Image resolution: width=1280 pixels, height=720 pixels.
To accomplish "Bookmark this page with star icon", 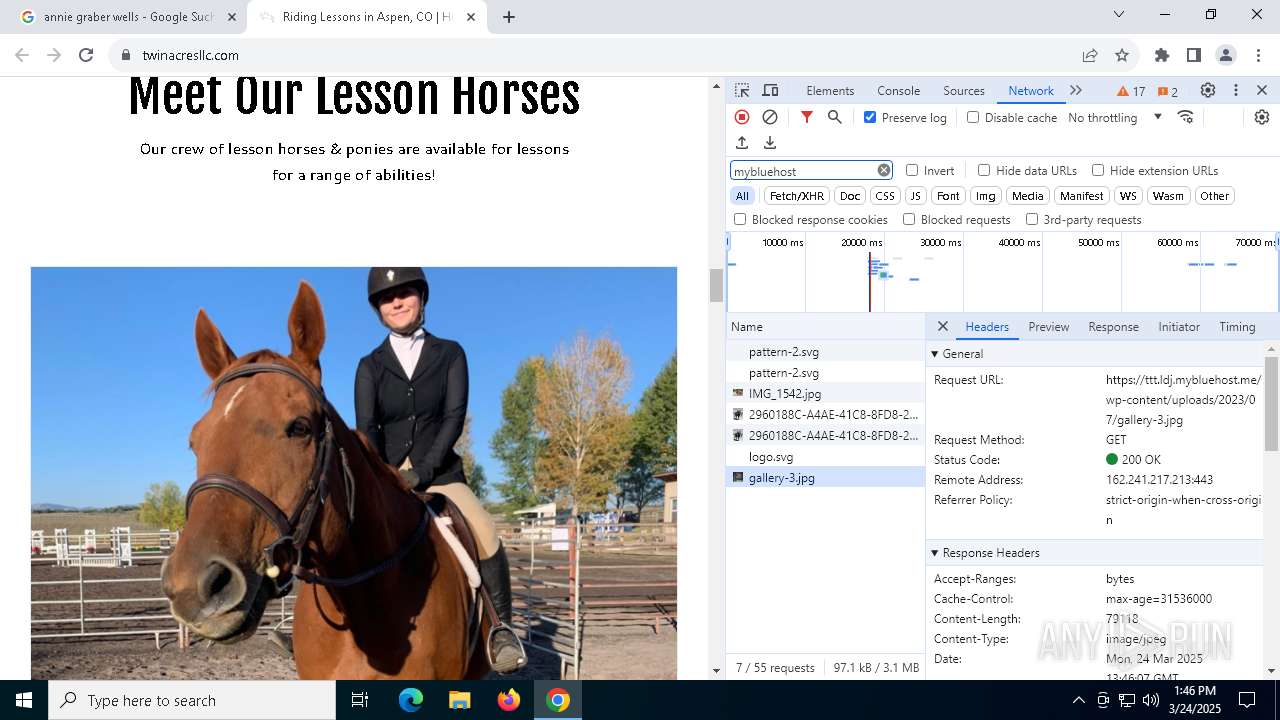I will (1122, 55).
